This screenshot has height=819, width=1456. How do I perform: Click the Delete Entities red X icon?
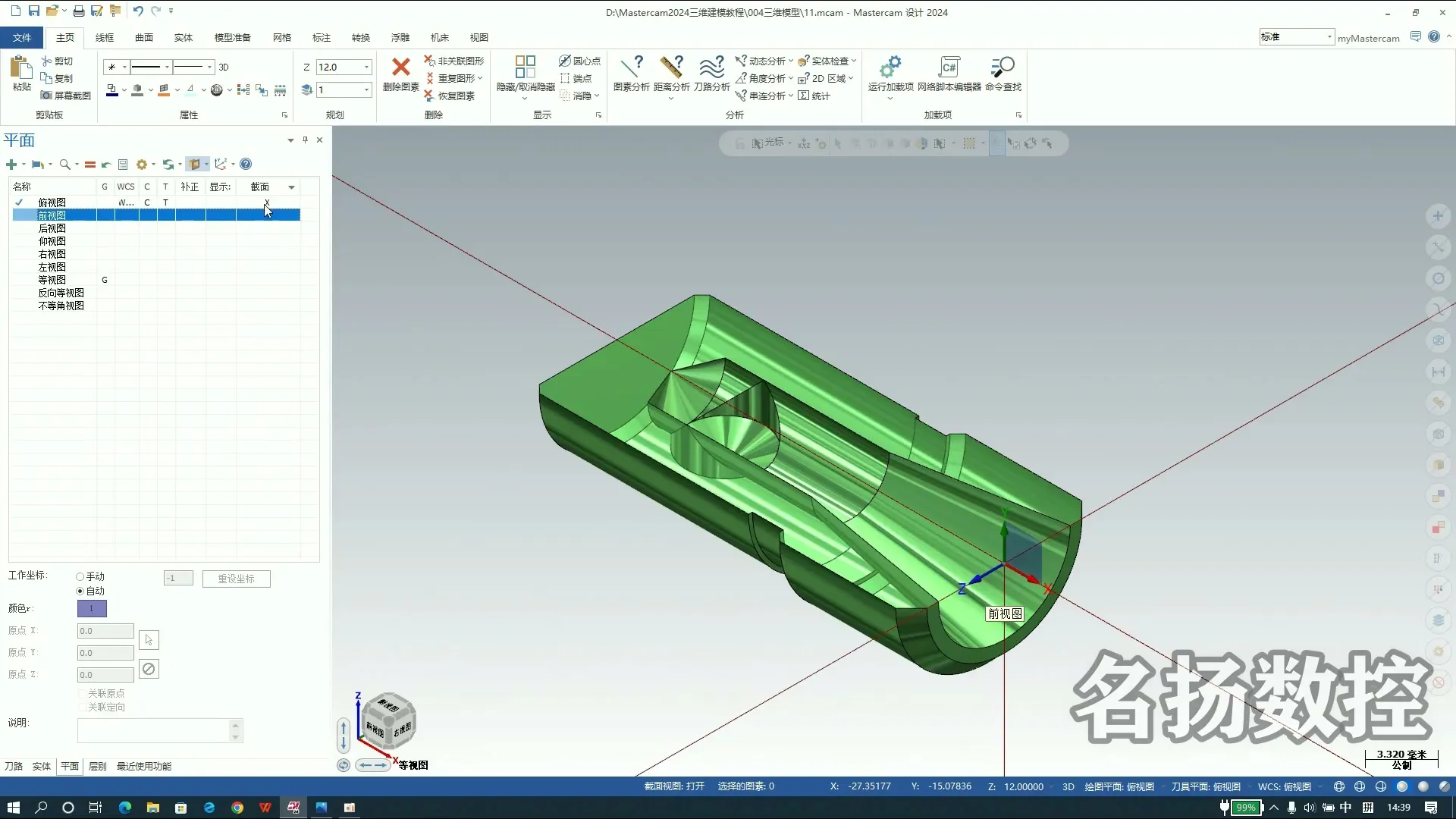point(400,67)
